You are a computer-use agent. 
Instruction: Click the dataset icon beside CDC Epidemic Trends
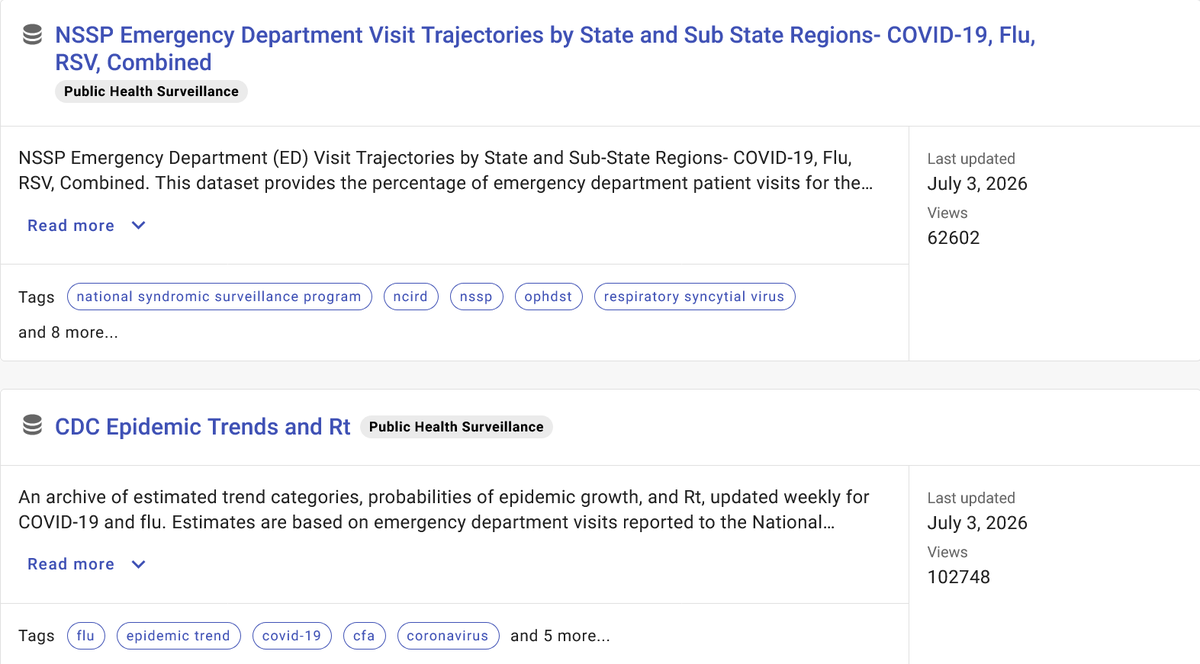coord(32,426)
